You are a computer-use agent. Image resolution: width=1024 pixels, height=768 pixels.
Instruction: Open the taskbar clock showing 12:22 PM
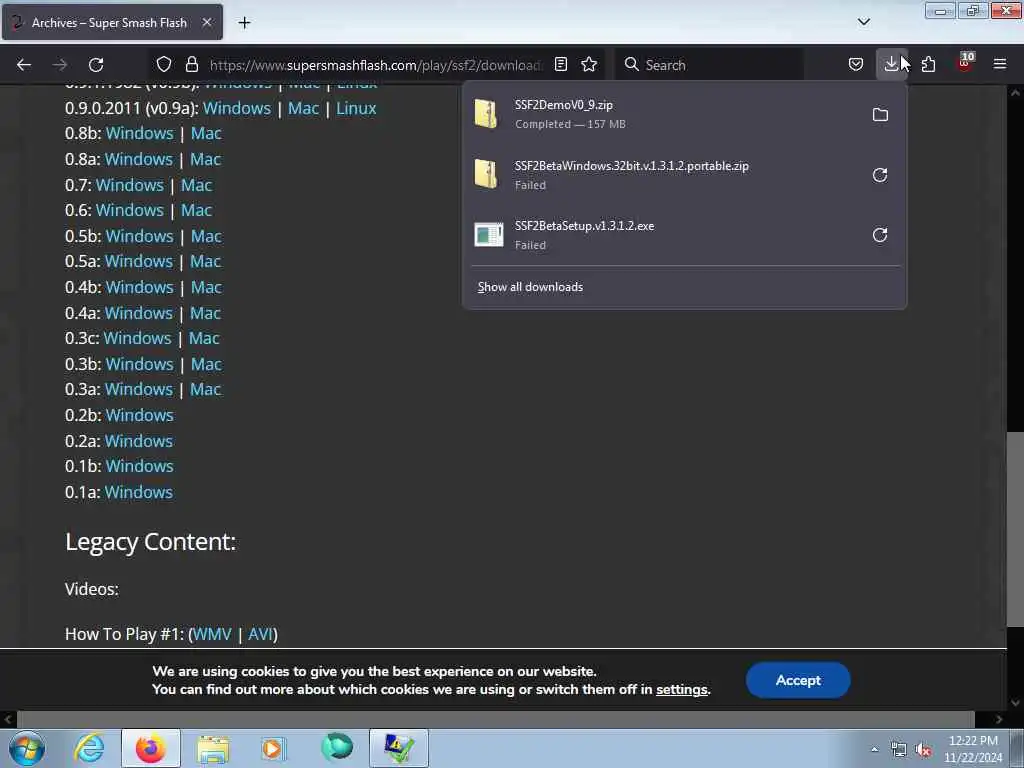click(x=973, y=749)
